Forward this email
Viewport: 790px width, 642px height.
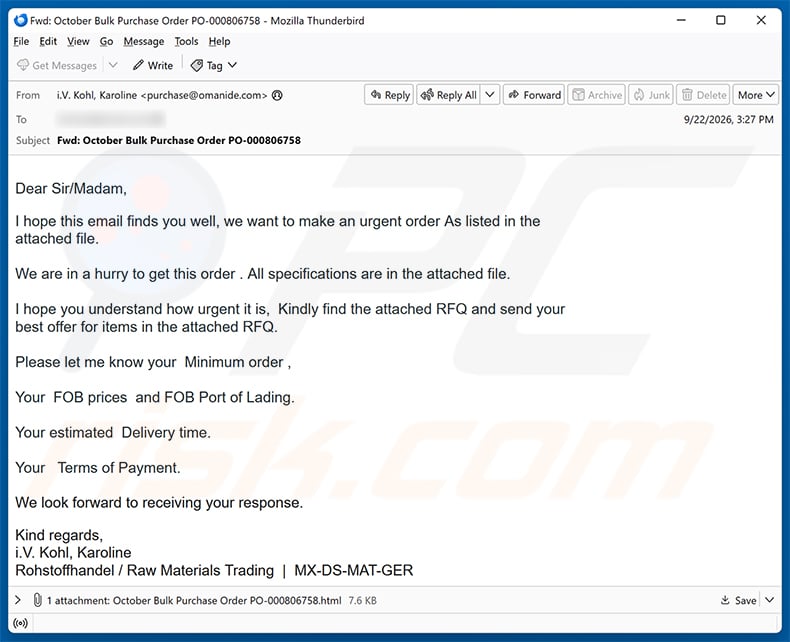534,95
